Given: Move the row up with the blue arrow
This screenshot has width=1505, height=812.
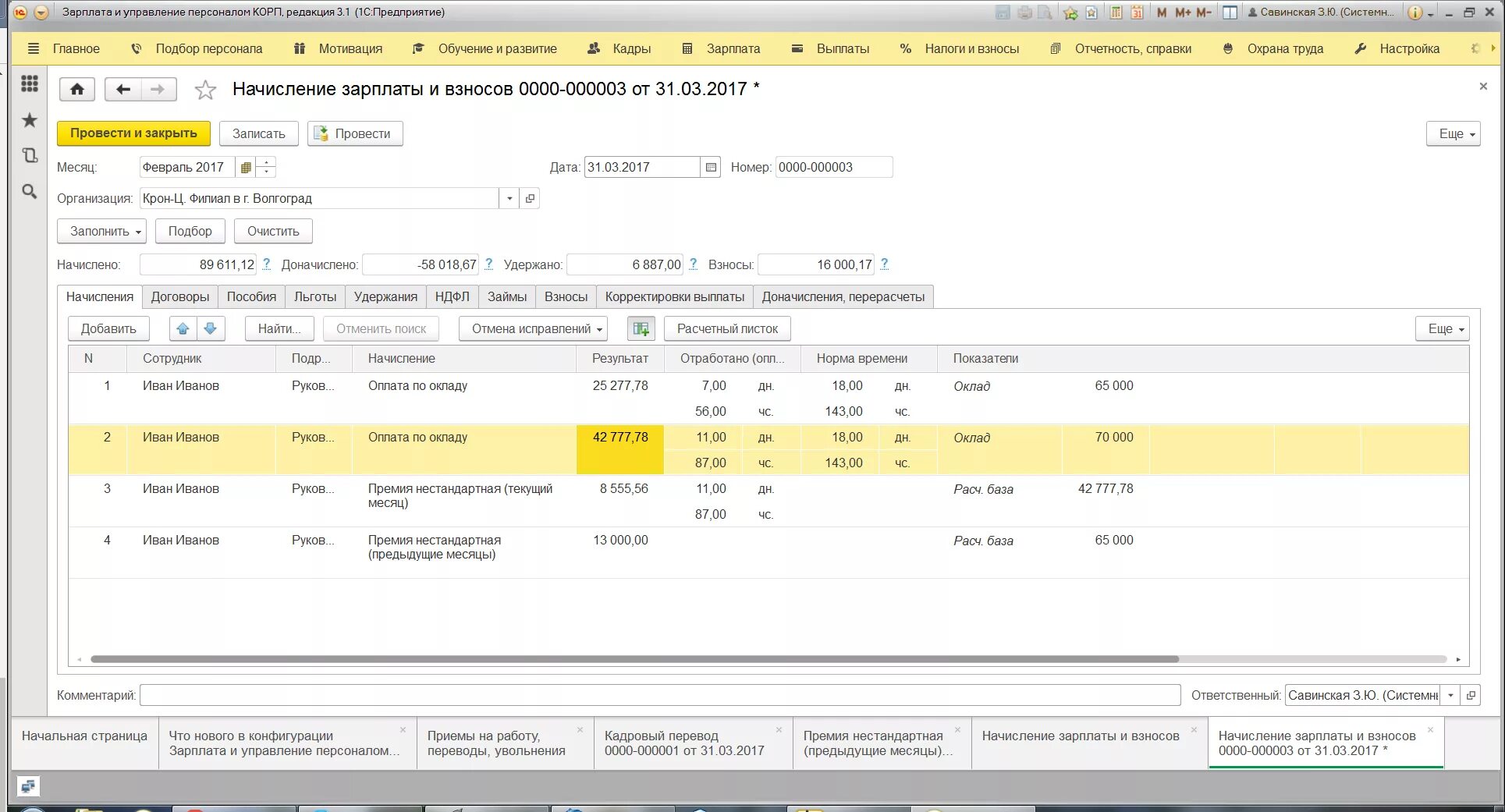Looking at the screenshot, I should pyautogui.click(x=183, y=328).
